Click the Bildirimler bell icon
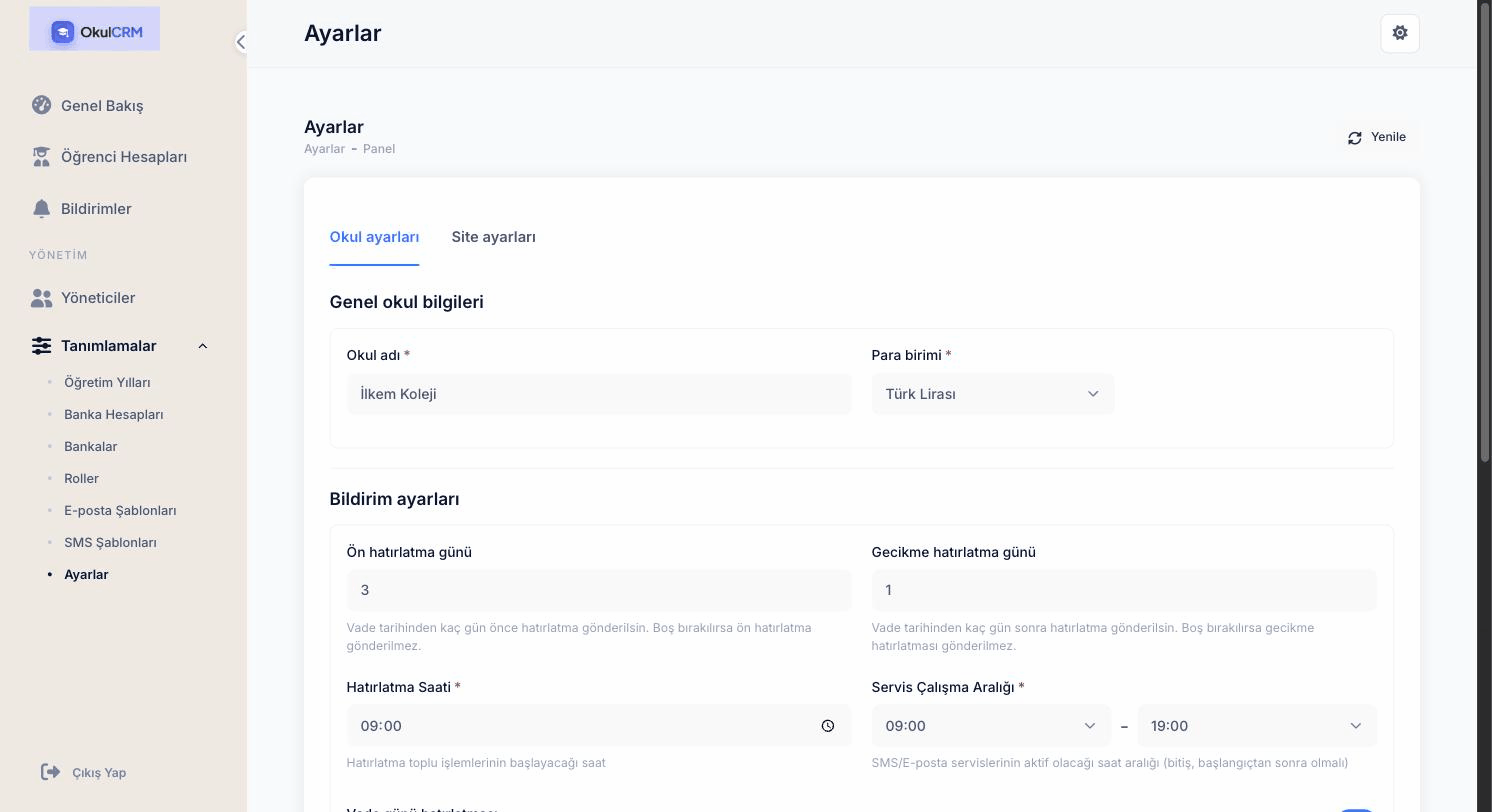The image size is (1492, 812). [x=41, y=208]
